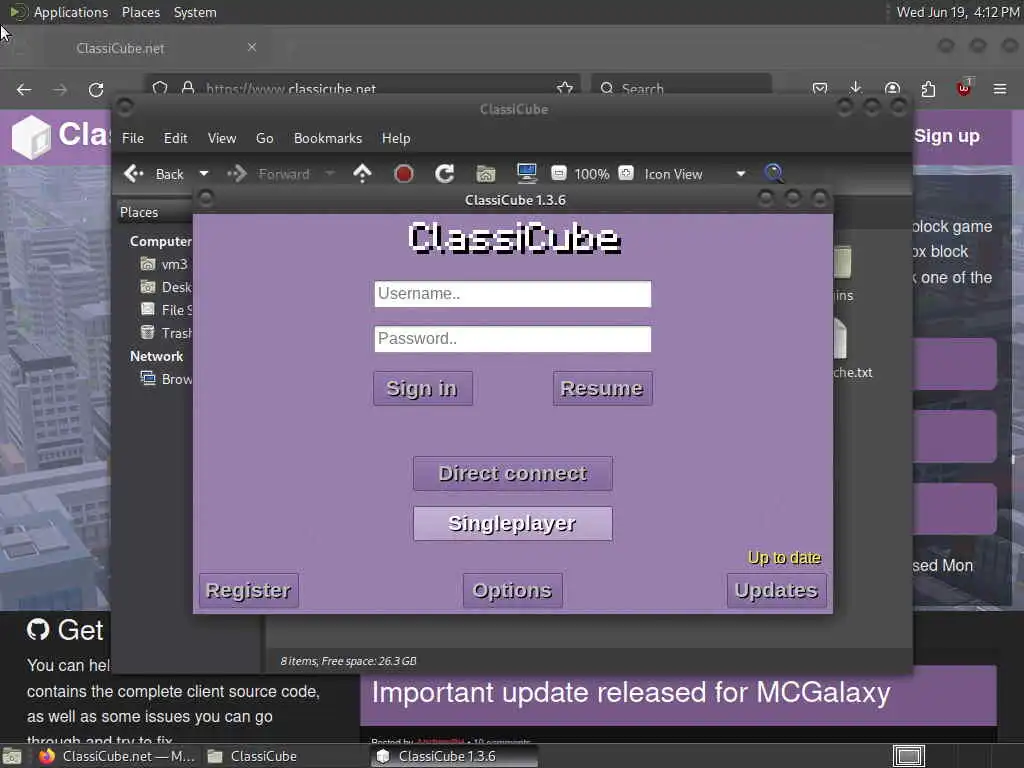Open the Bookmarks menu
The height and width of the screenshot is (768, 1024).
tap(328, 138)
